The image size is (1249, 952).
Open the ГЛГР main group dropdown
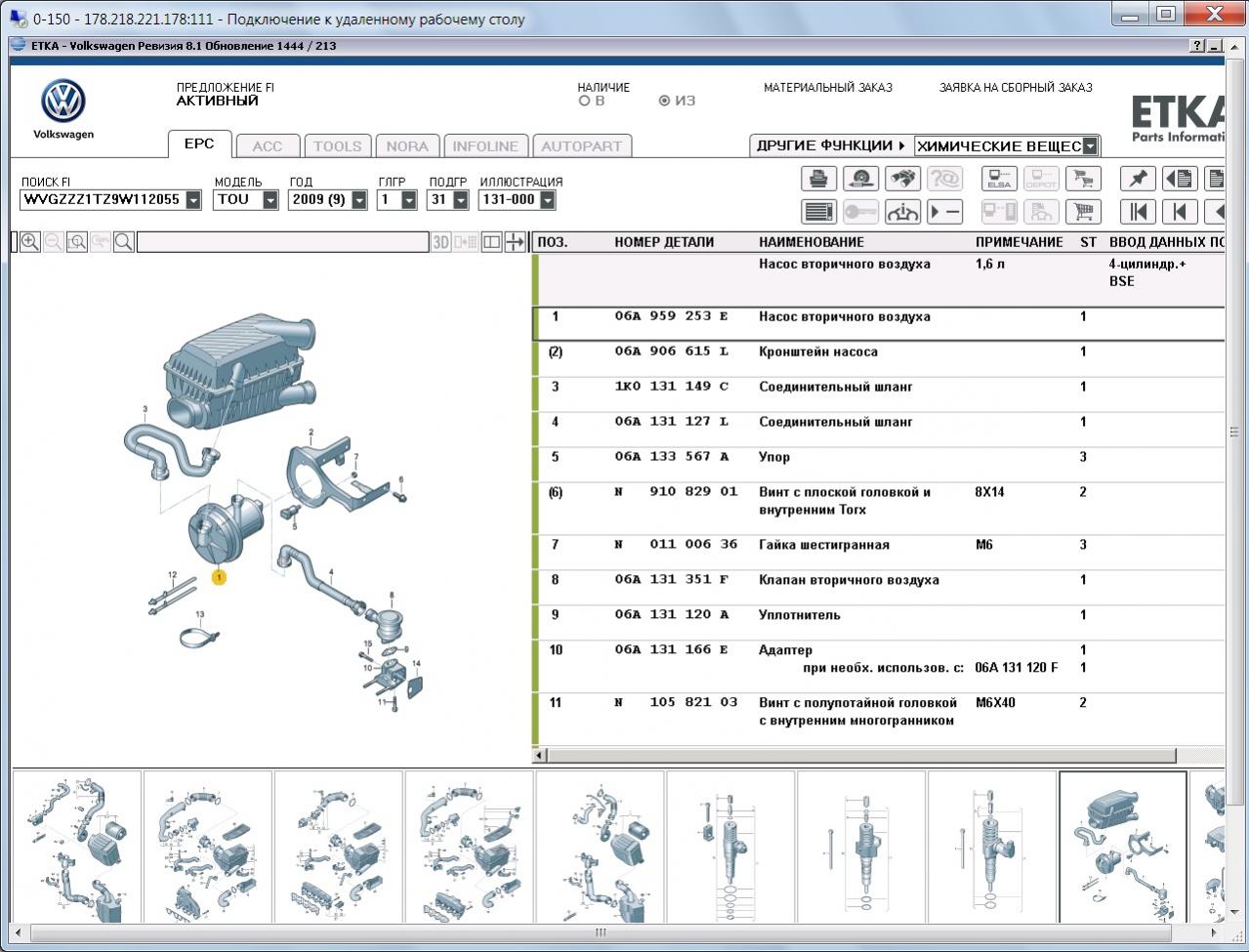pos(409,200)
